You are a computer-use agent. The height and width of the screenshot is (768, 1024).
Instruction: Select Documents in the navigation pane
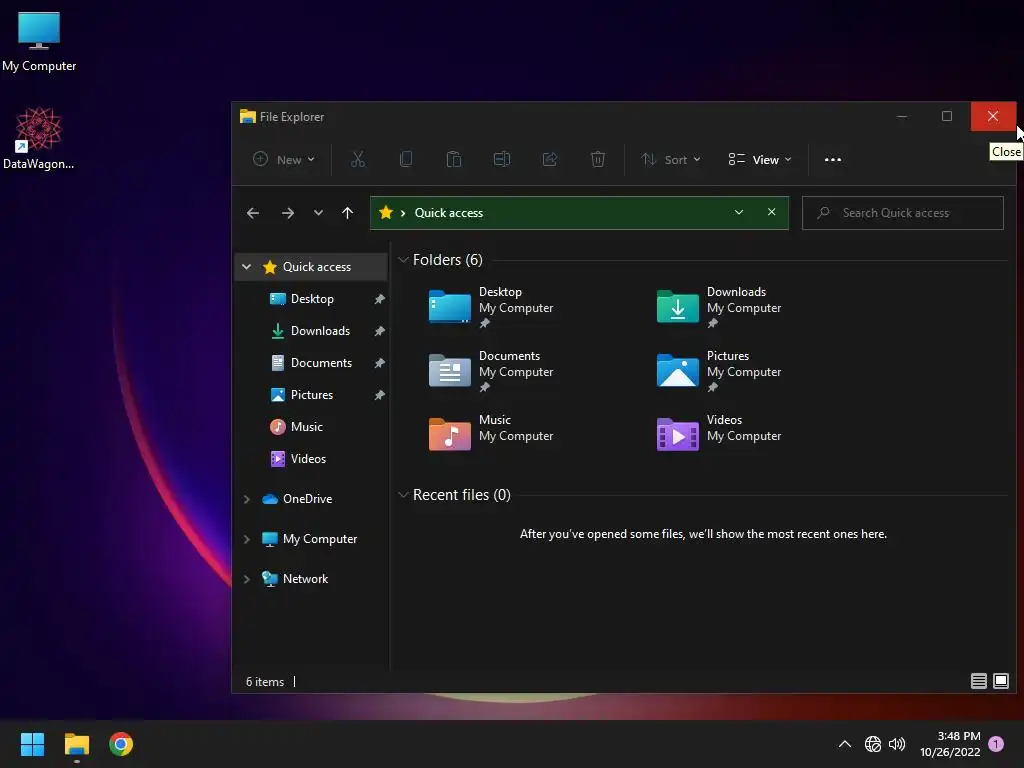pyautogui.click(x=321, y=363)
